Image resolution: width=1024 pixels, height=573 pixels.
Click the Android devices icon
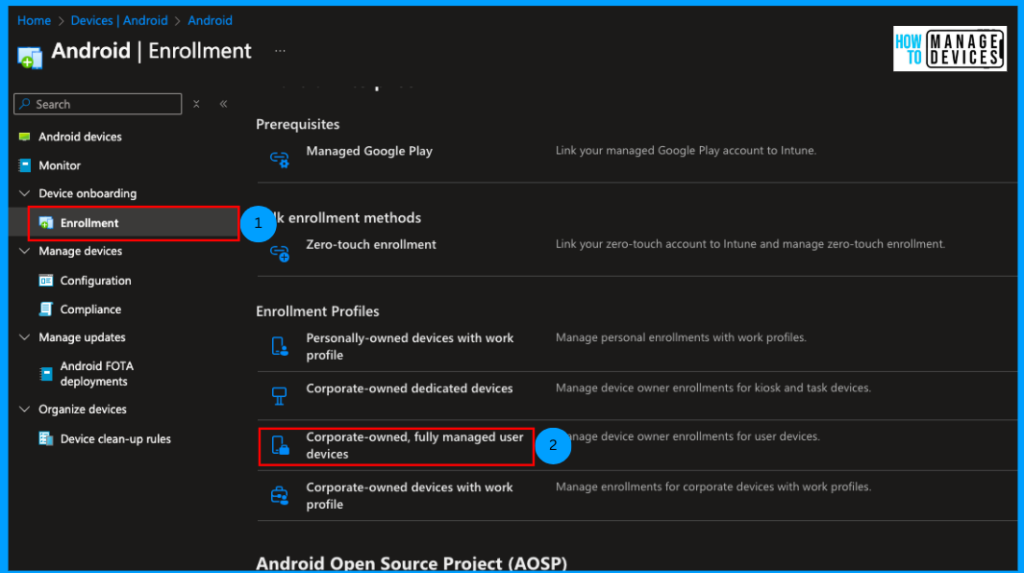click(x=25, y=137)
